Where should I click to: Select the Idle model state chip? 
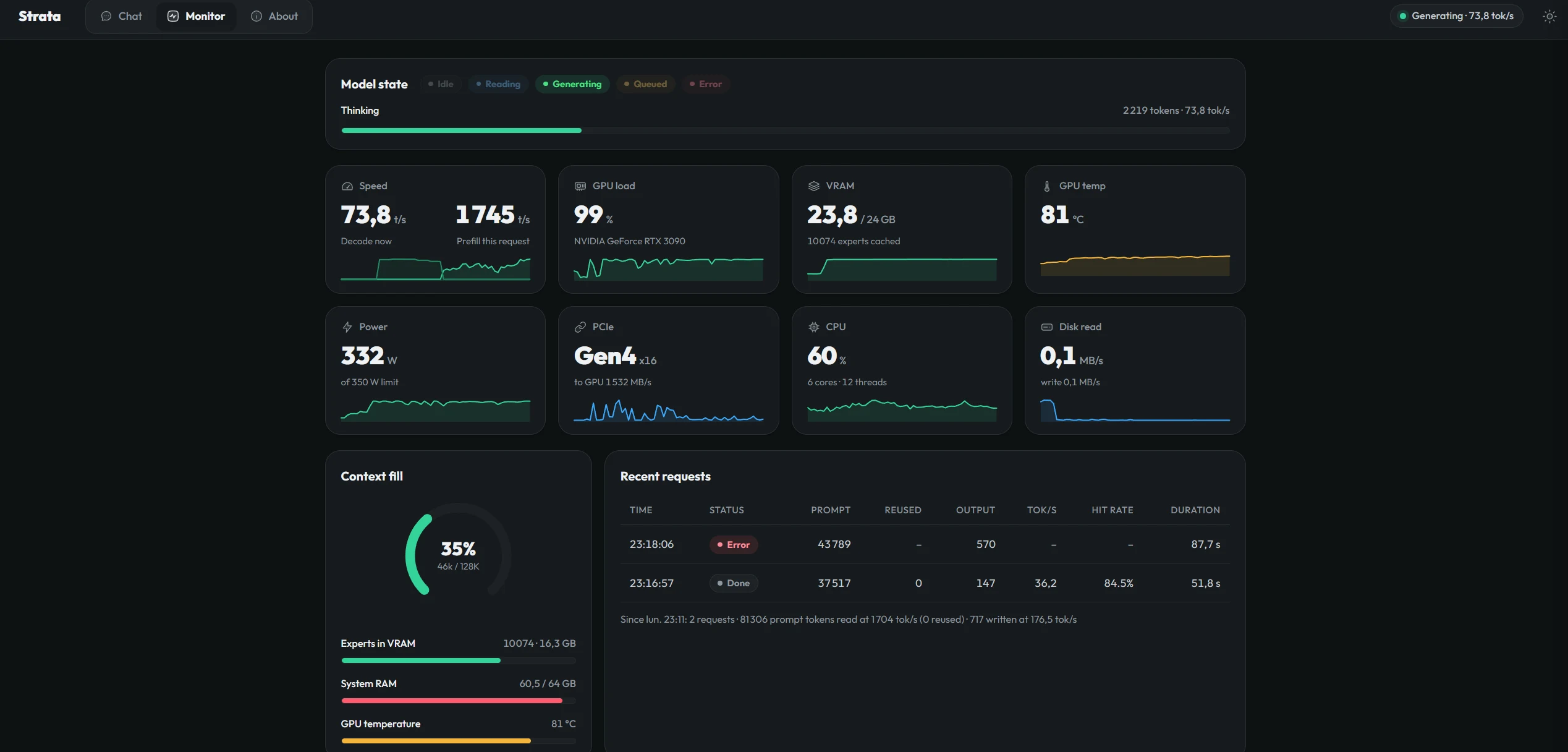point(441,84)
